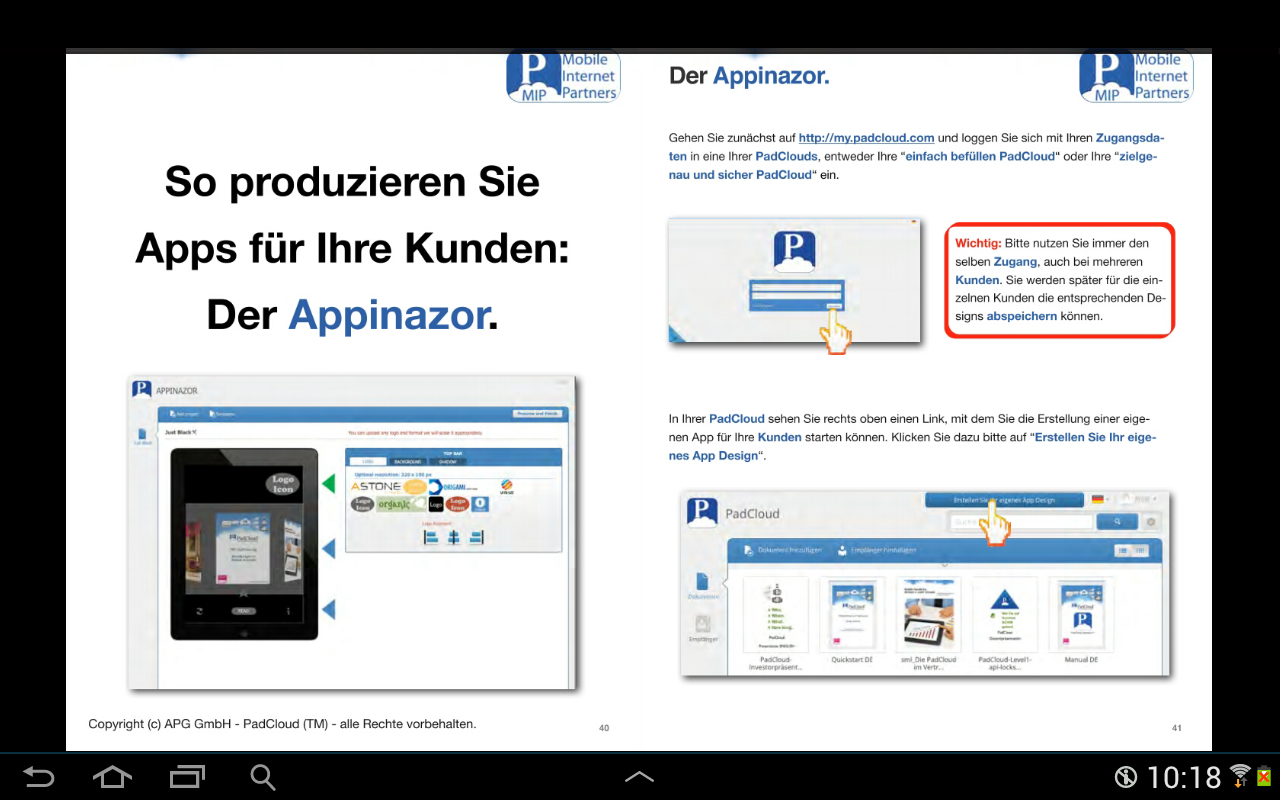Tap the red 'Wichtig:' note box
This screenshot has width=1280, height=800.
[x=1059, y=280]
